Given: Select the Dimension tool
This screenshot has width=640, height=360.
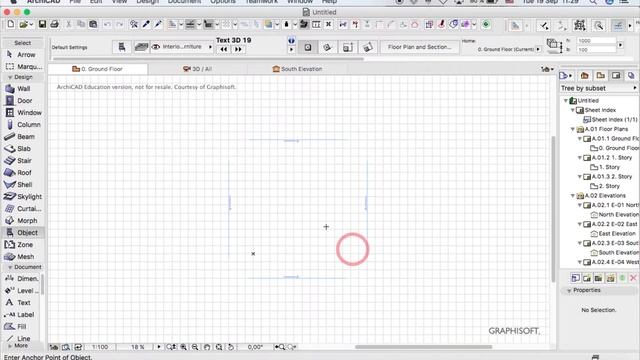Looking at the screenshot, I should point(22,279).
